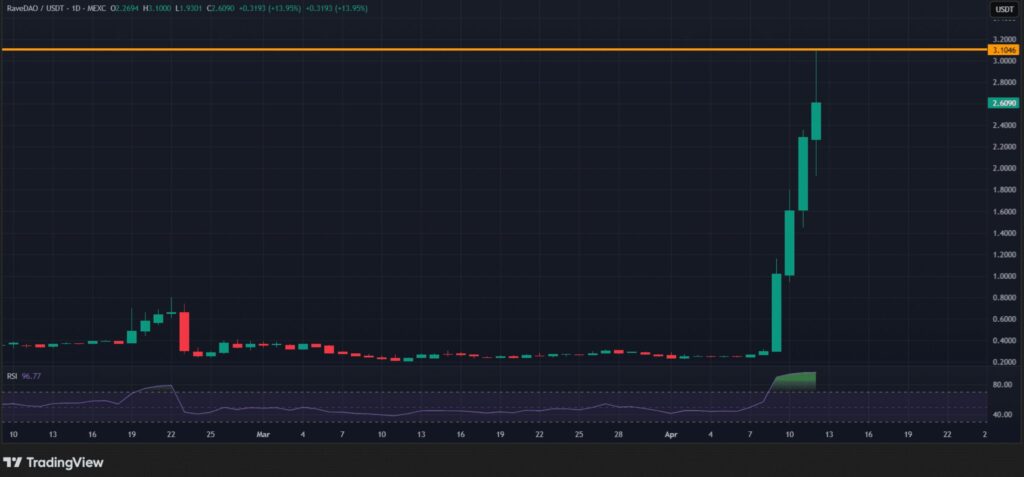
Task: Click the 1.0000 price axis level
Action: (1001, 276)
